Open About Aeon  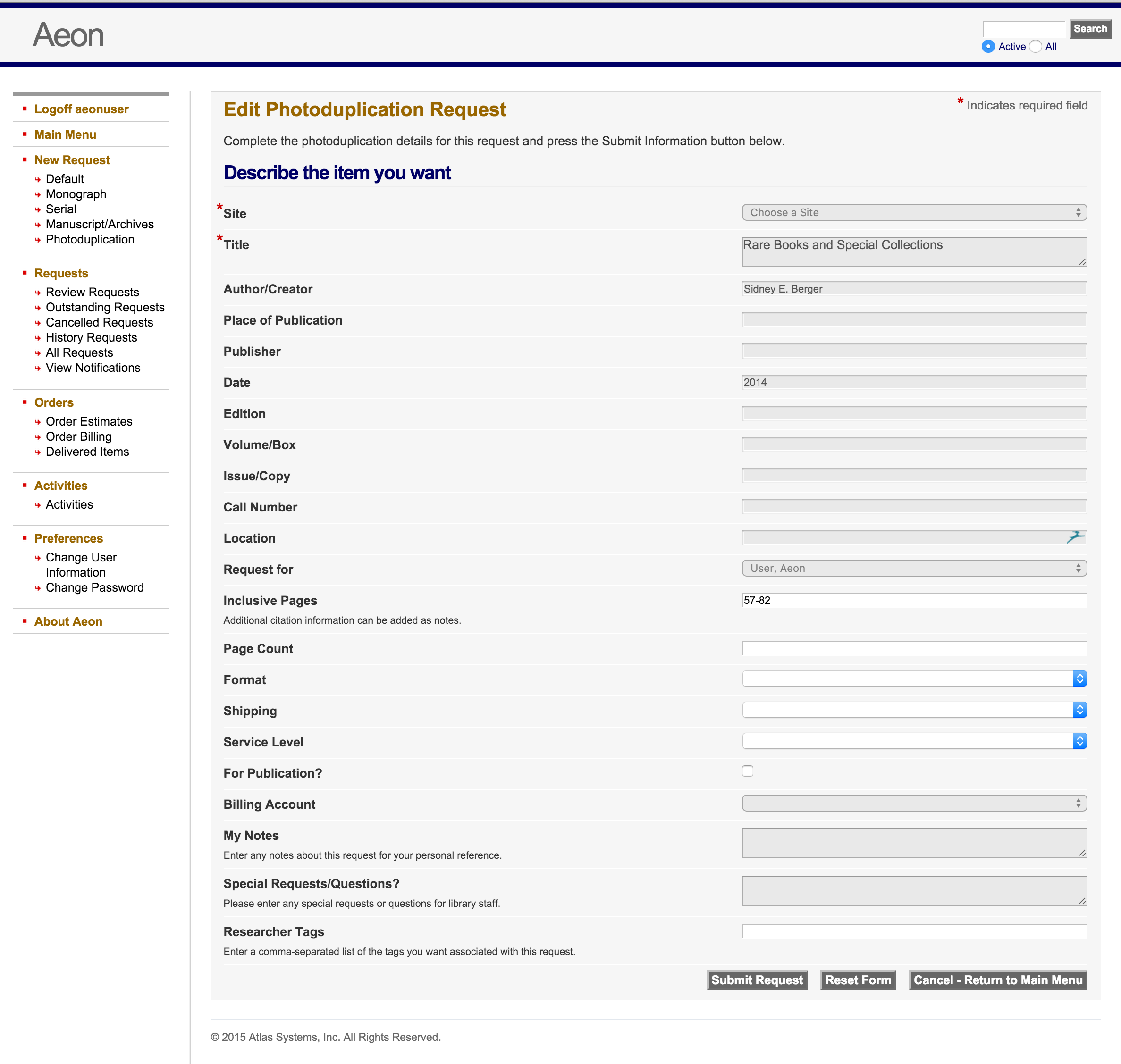point(68,621)
